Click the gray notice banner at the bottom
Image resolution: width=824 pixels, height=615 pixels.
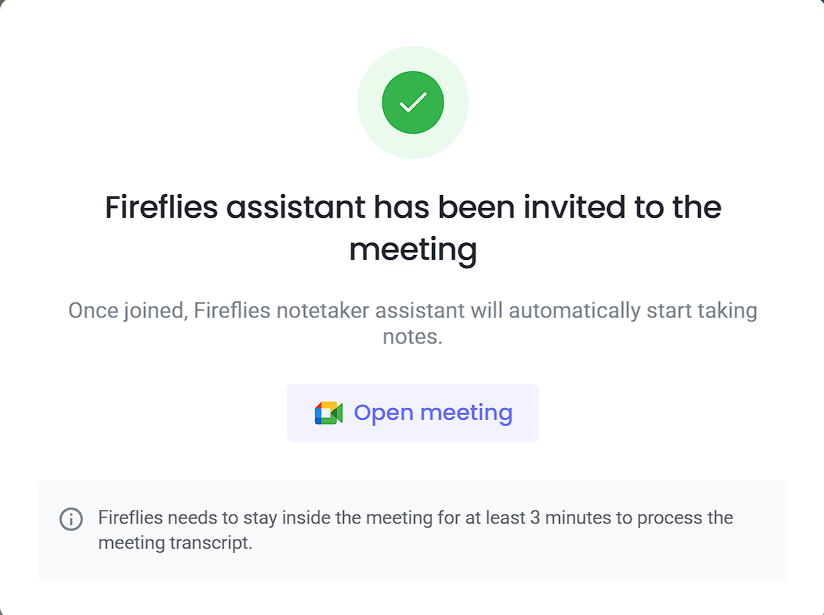413,530
